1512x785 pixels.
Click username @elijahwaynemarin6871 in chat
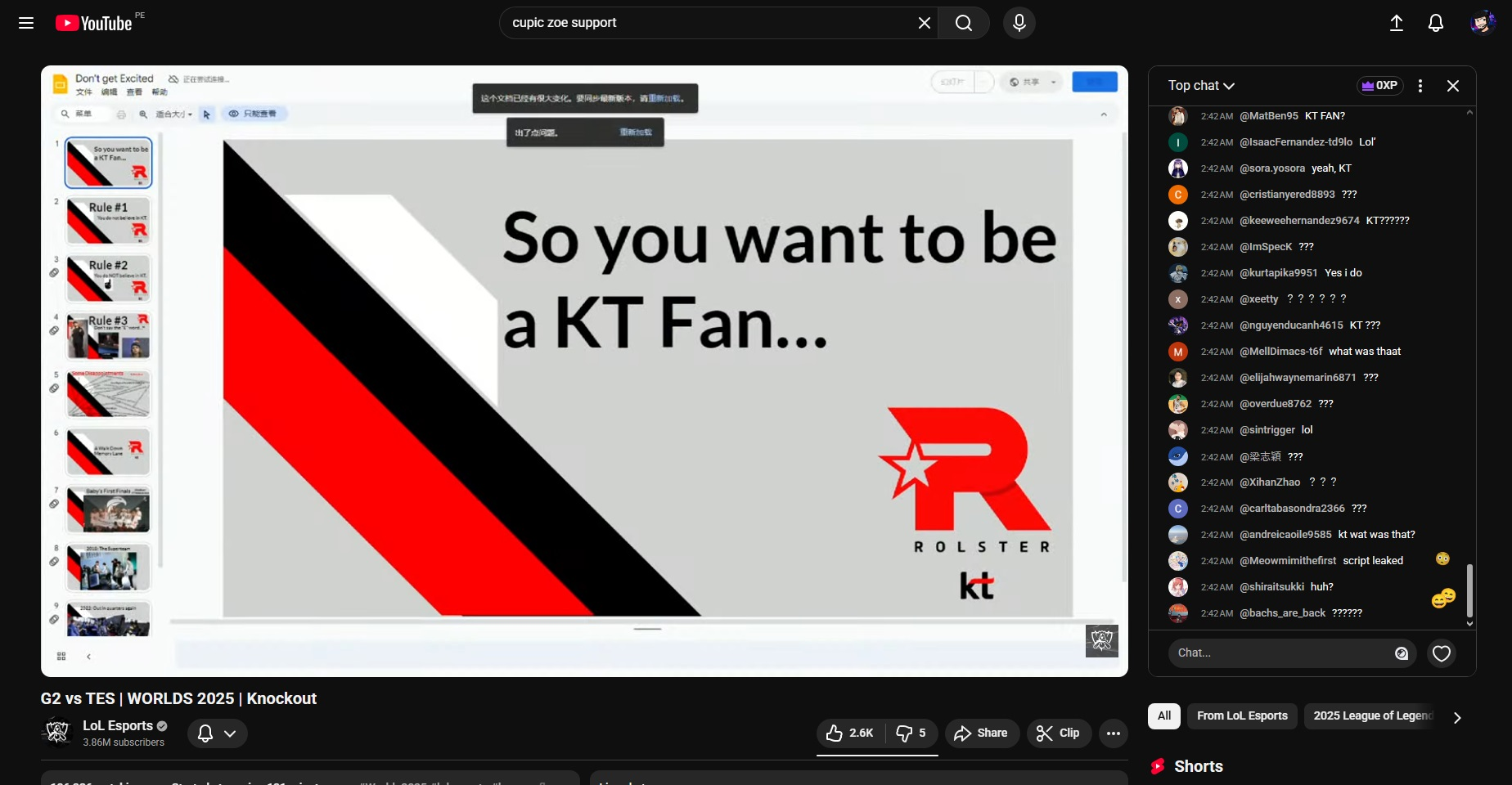coord(1298,378)
